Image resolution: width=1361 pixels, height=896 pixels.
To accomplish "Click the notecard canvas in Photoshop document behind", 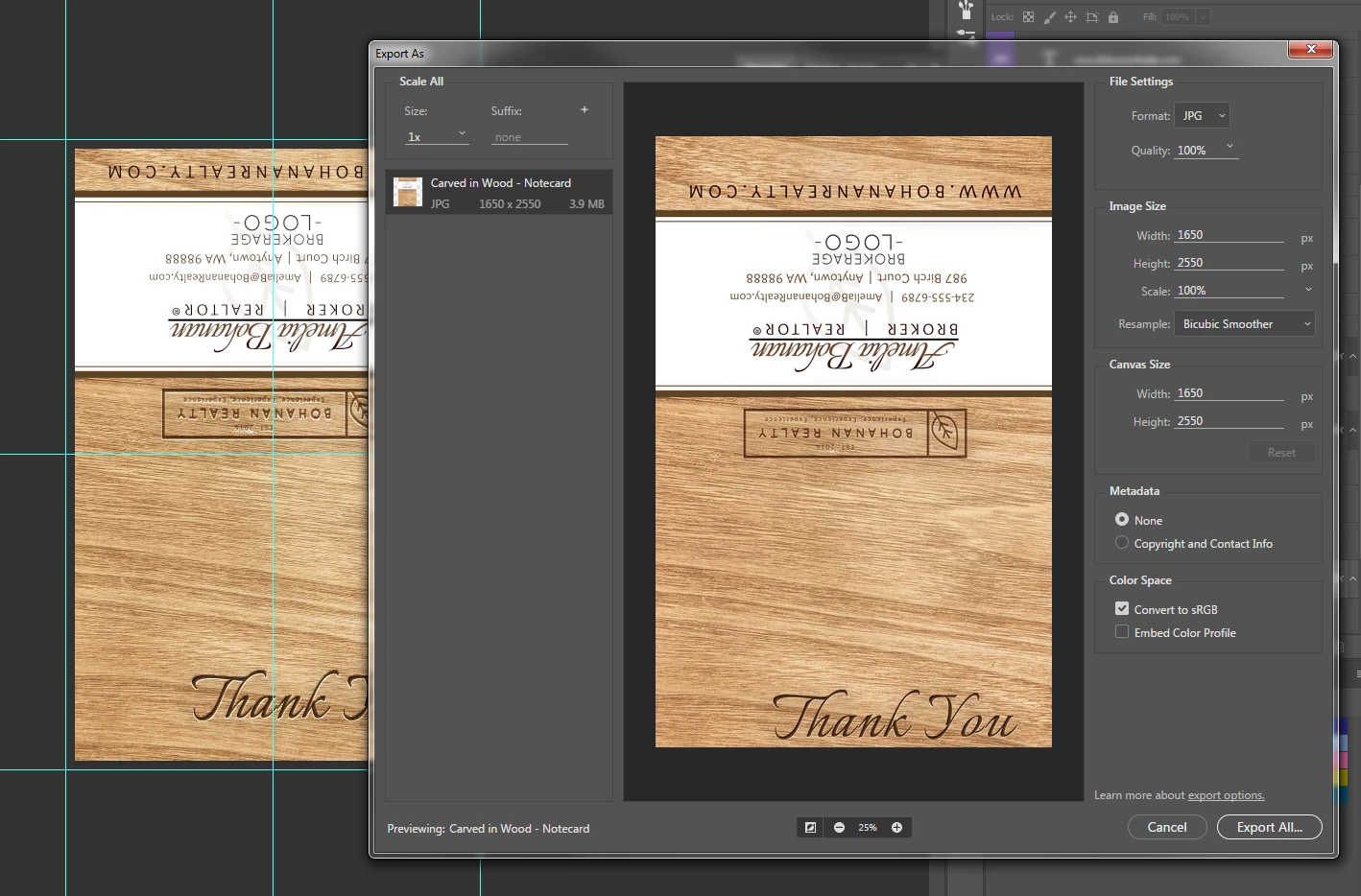I will (x=221, y=455).
